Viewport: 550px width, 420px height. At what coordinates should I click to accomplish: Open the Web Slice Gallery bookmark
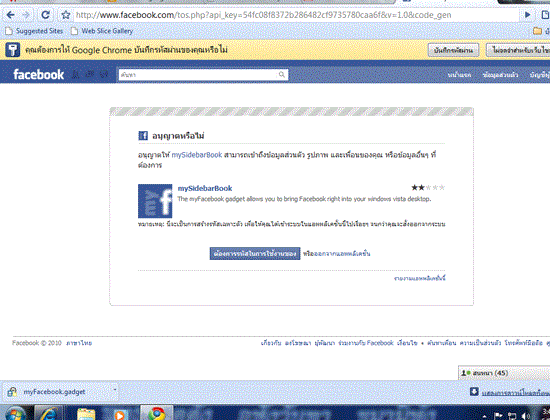102,31
